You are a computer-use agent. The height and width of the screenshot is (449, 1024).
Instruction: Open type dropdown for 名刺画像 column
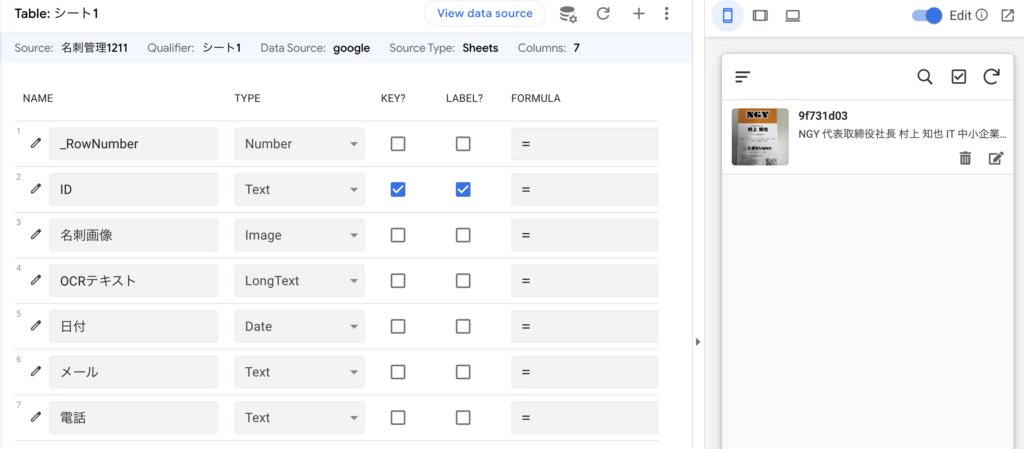click(x=299, y=235)
